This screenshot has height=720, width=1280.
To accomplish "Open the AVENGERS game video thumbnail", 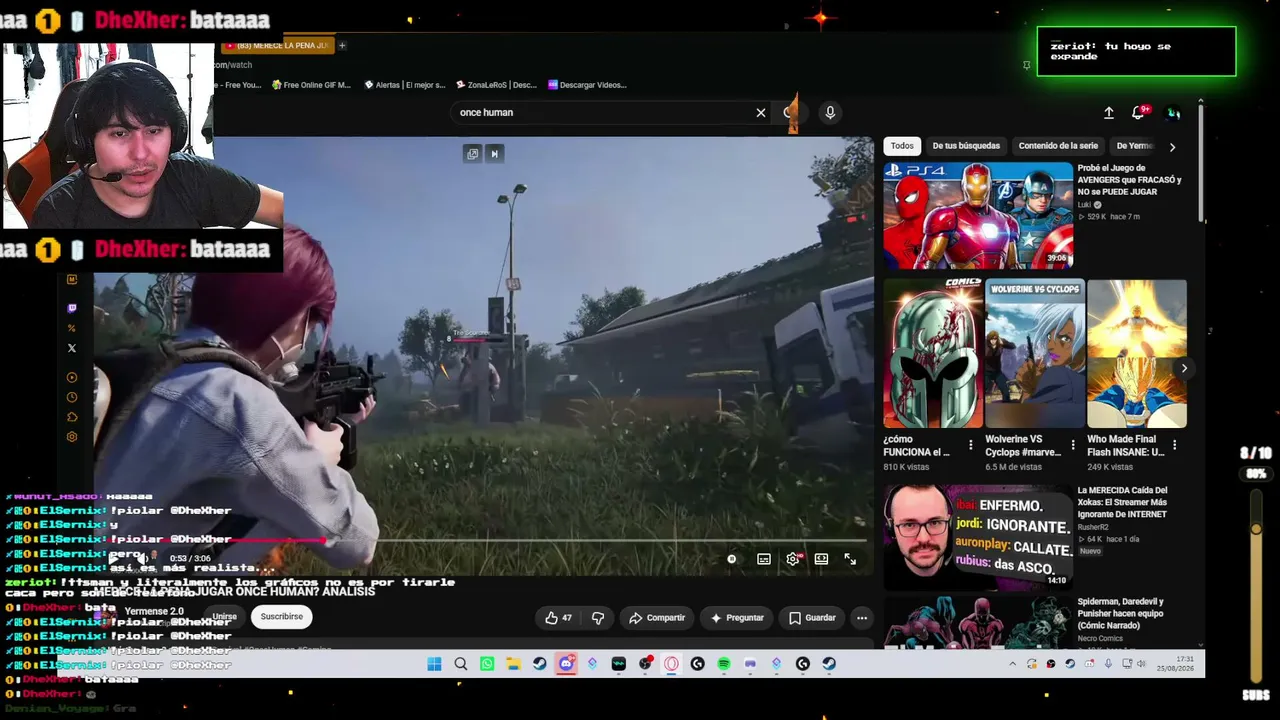I will click(x=978, y=216).
